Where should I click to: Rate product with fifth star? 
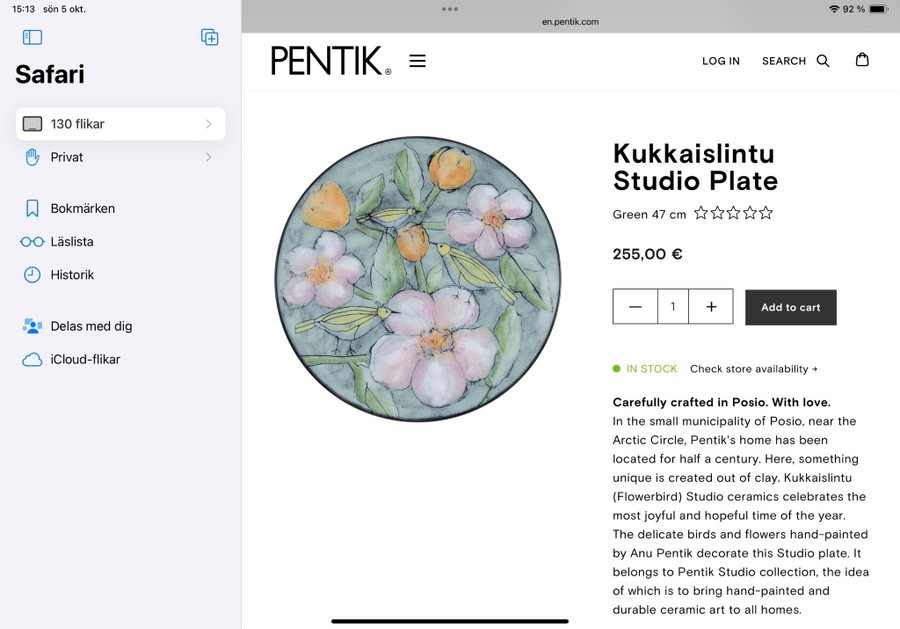pos(766,213)
